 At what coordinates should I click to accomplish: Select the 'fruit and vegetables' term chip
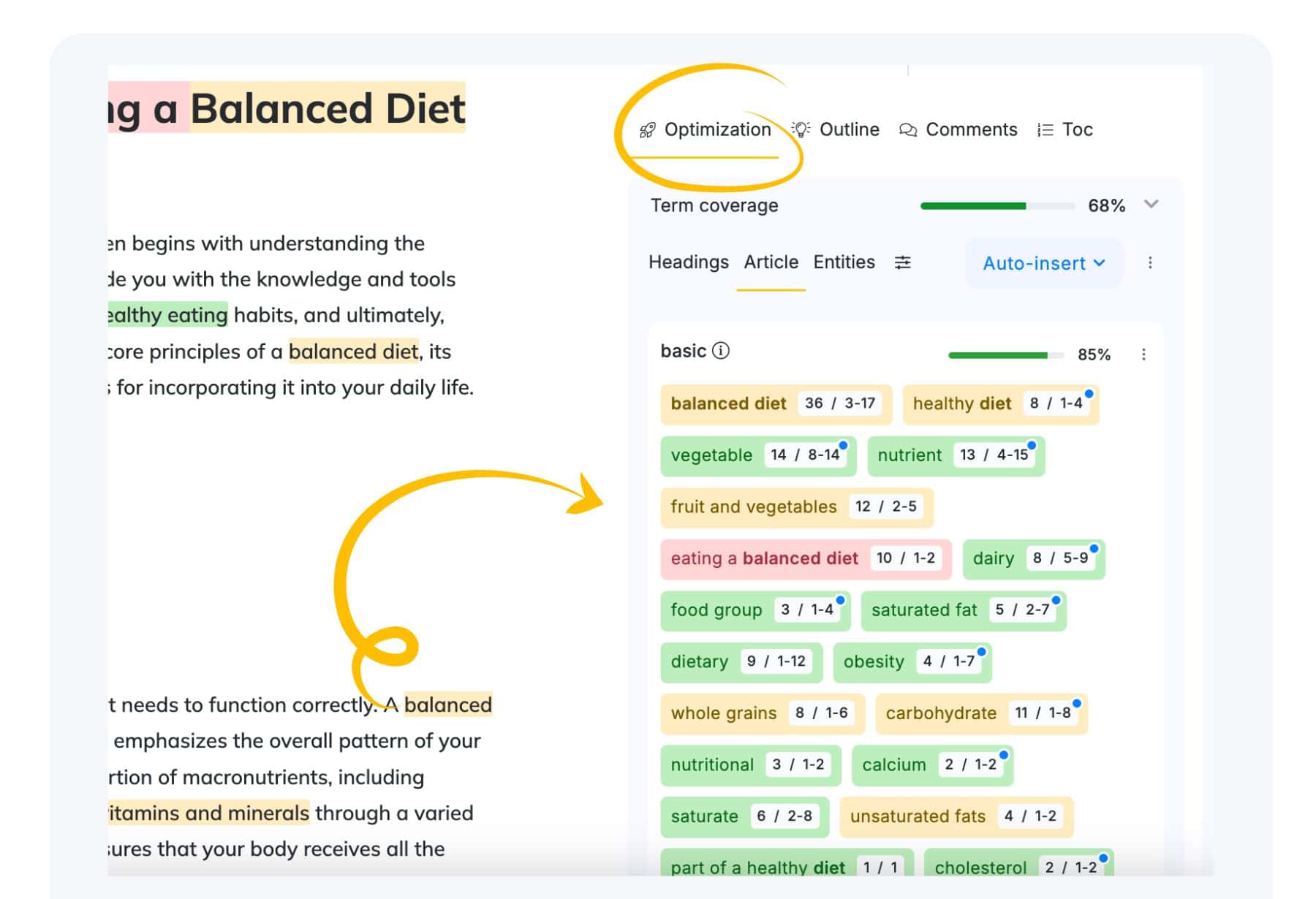tap(797, 507)
